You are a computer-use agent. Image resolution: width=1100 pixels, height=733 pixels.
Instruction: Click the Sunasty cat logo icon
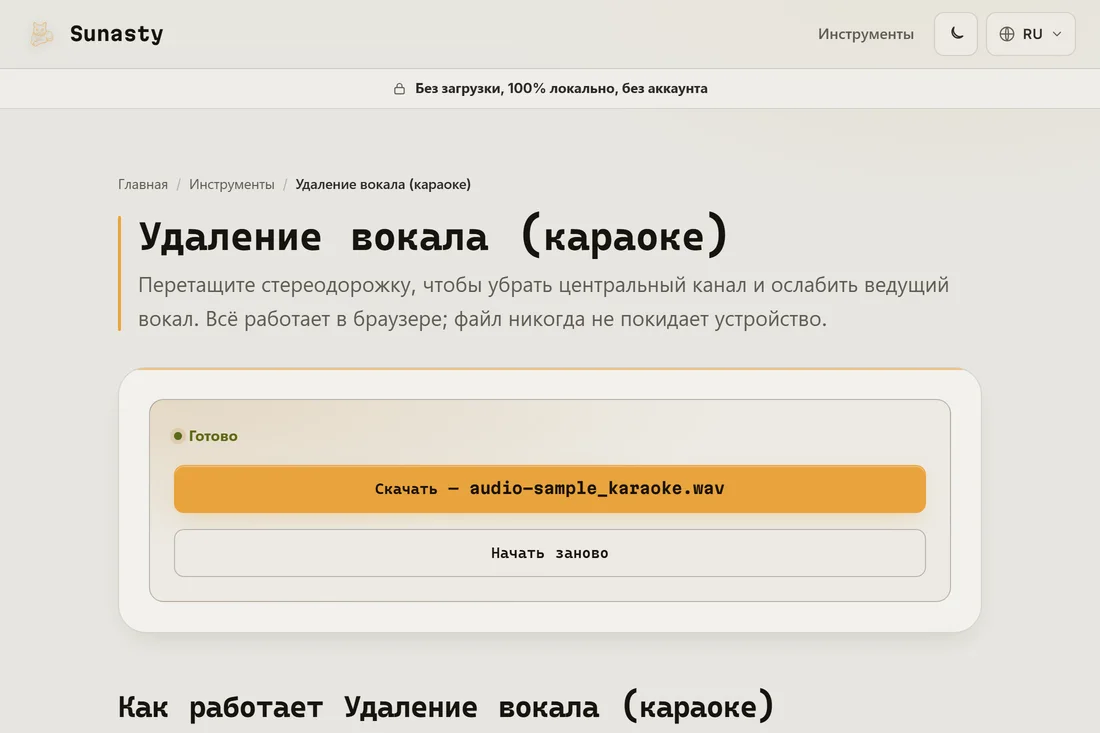(x=41, y=34)
